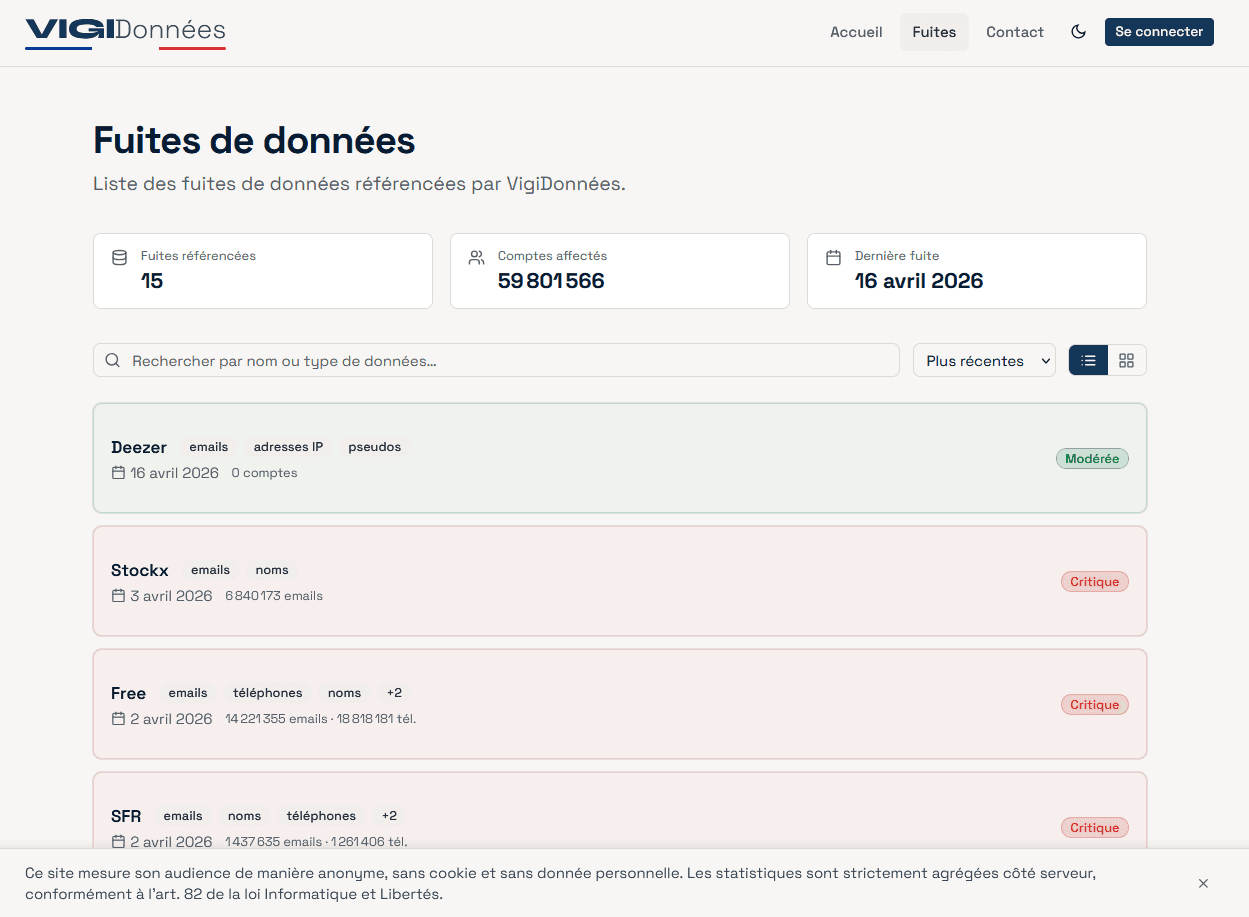Click the adresses IP tag on Deezer
This screenshot has height=917, width=1249.
288,447
